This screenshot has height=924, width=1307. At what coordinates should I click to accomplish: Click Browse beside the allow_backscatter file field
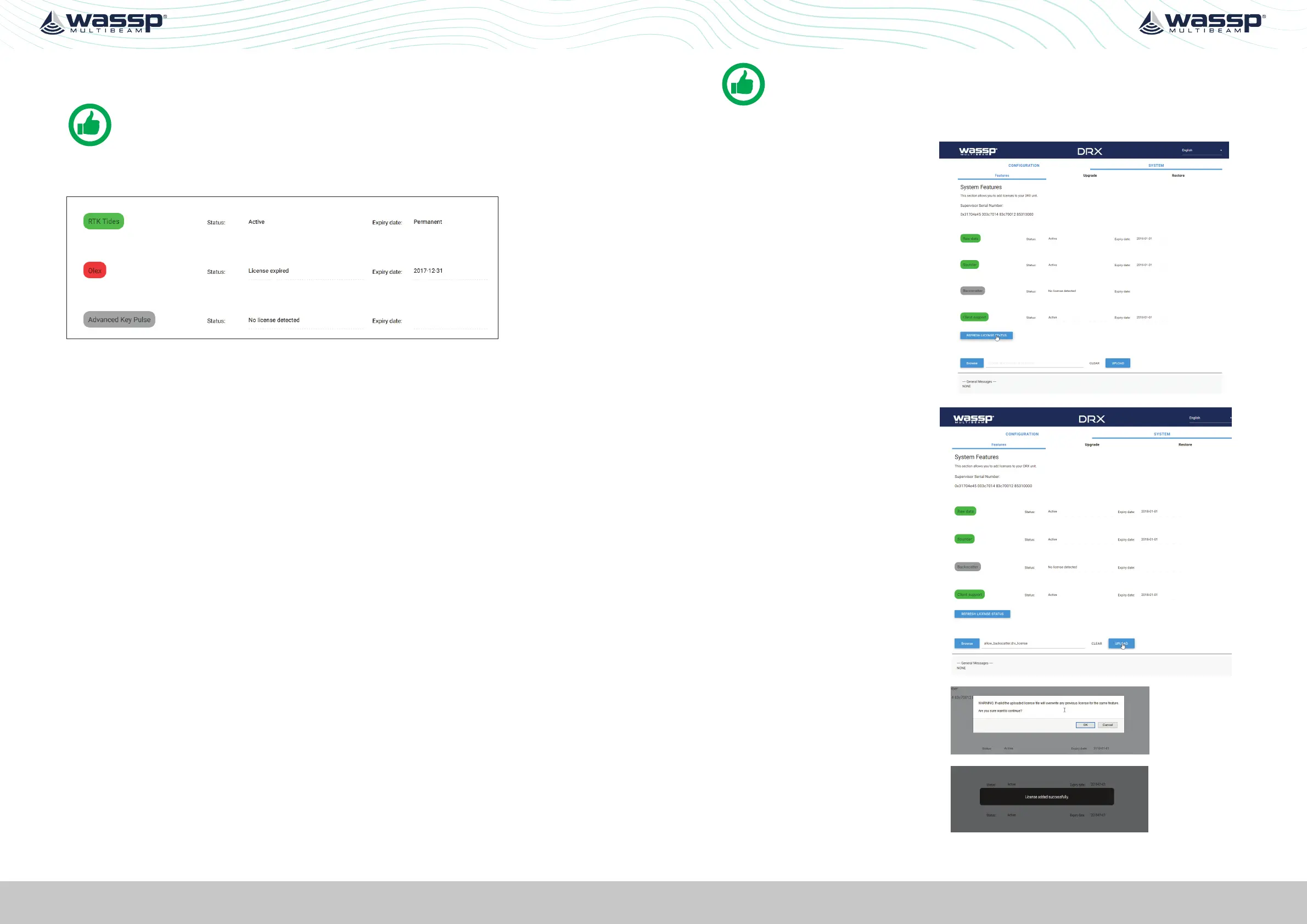967,644
